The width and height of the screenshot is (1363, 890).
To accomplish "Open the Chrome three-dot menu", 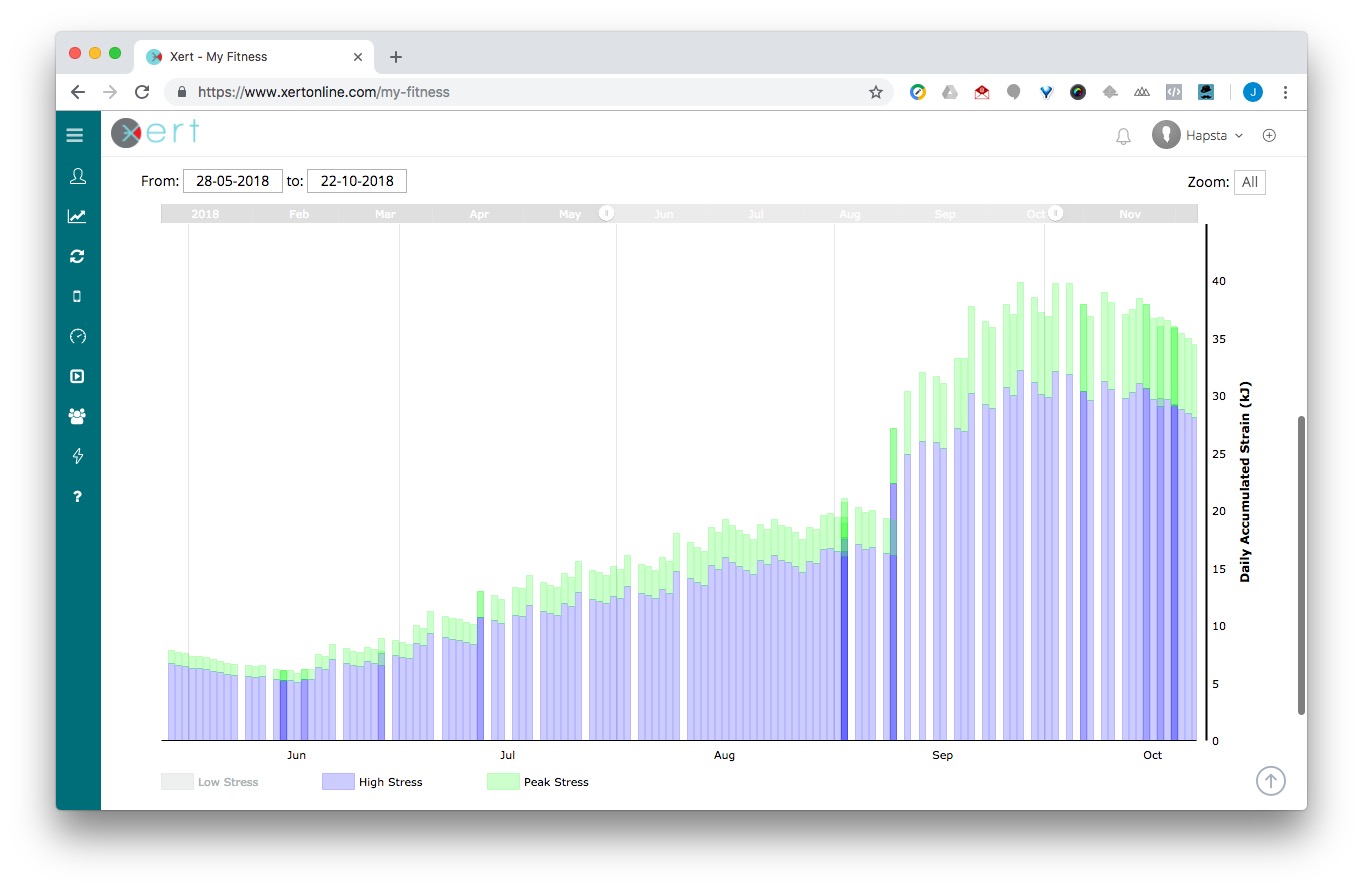I will pyautogui.click(x=1285, y=92).
